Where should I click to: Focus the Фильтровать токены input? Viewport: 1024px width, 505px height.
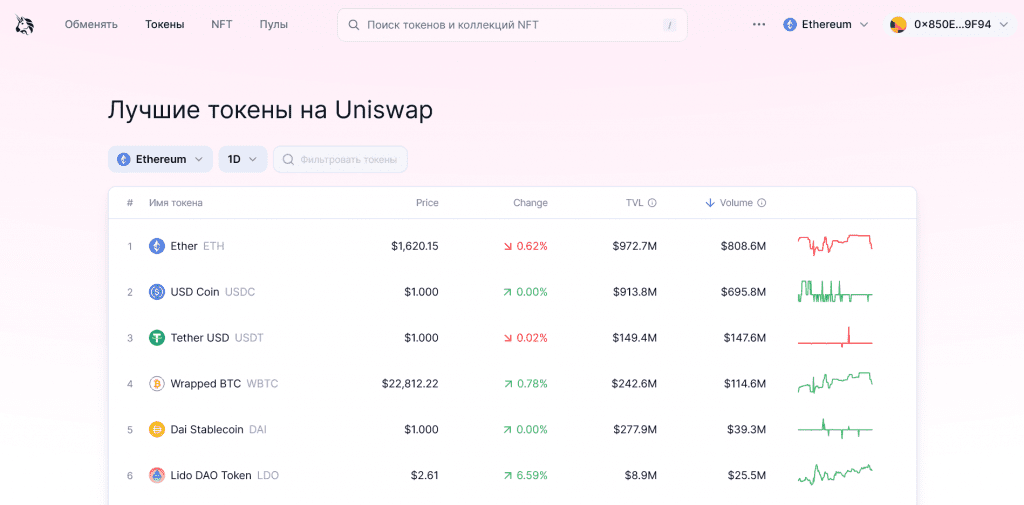click(x=340, y=159)
